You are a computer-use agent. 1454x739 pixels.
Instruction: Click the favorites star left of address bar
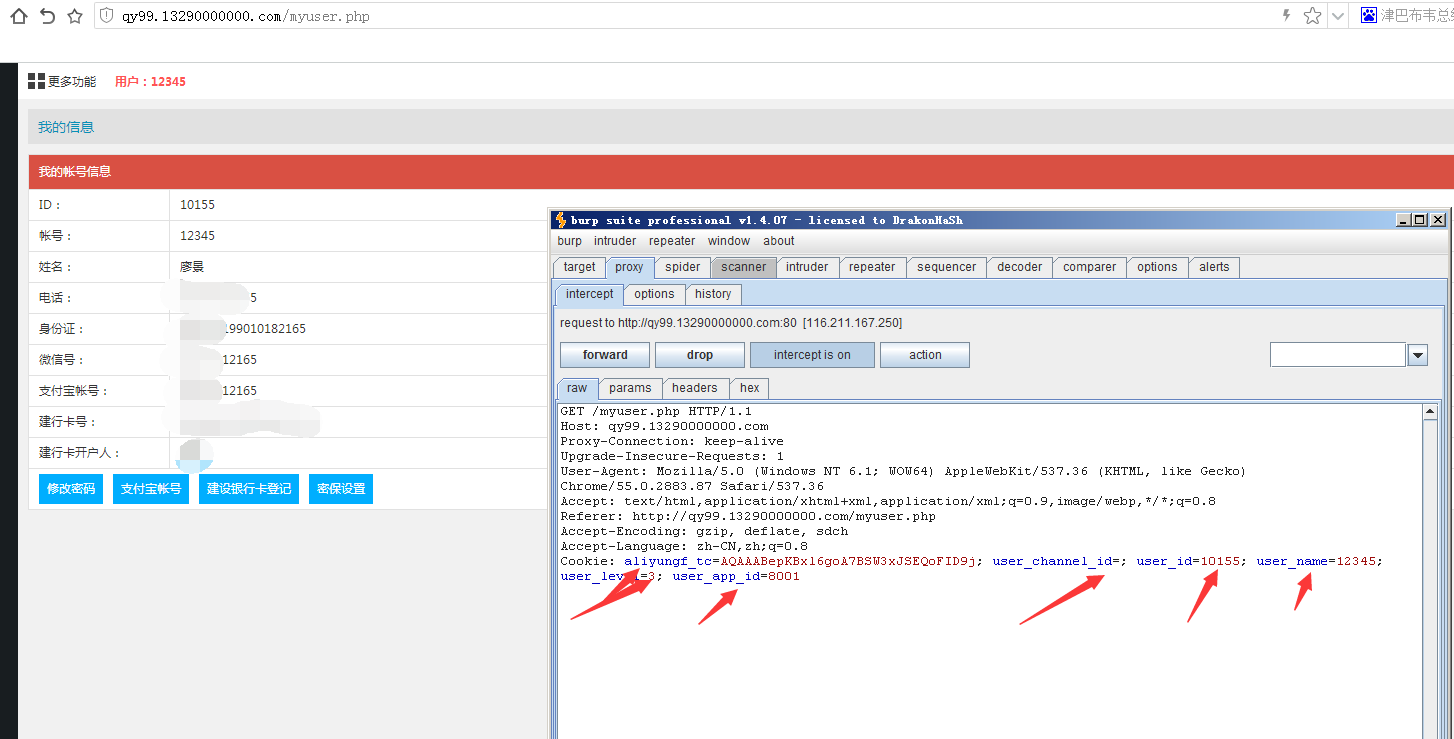tap(74, 16)
